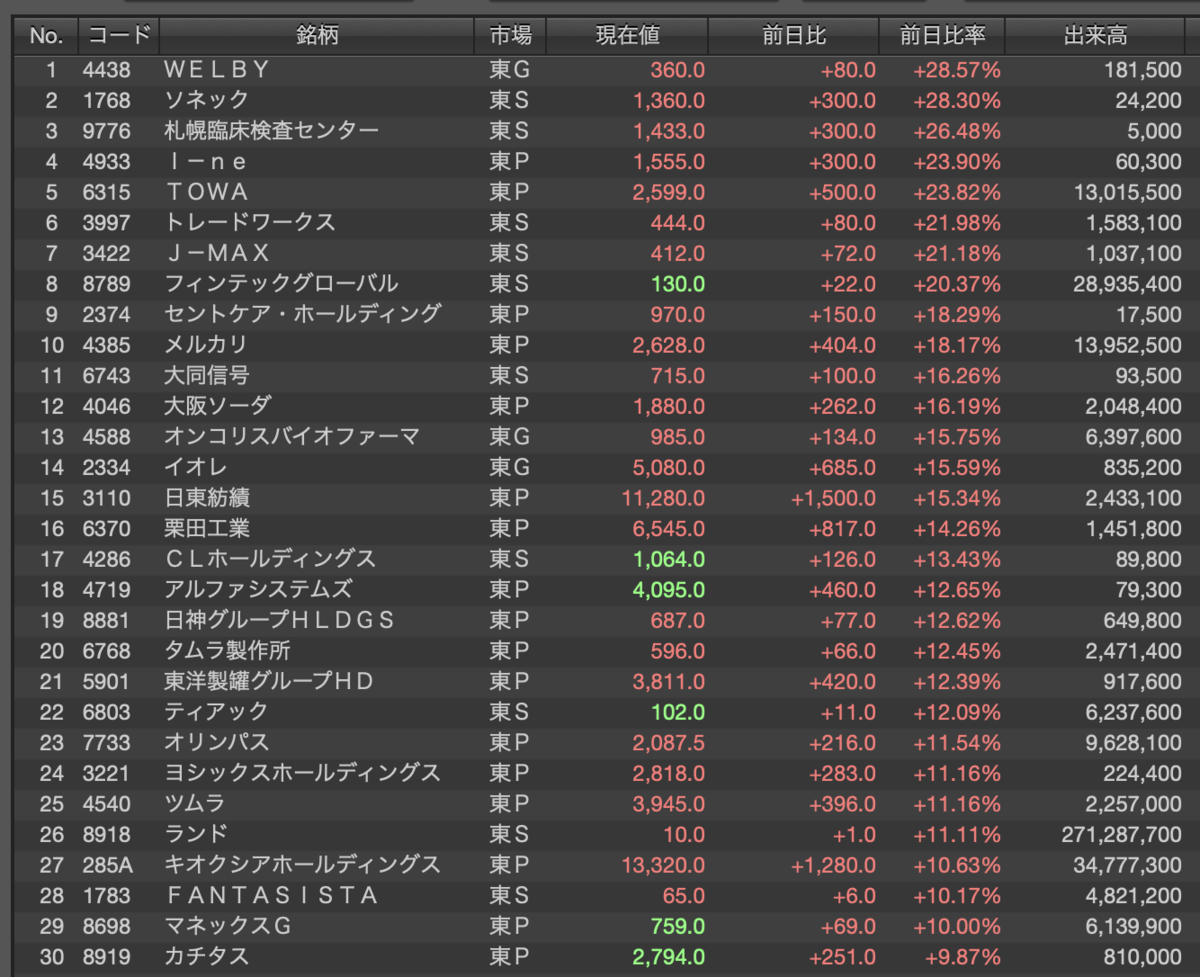
Task: Select 栗田工業 in the ranking
Action: (x=206, y=527)
